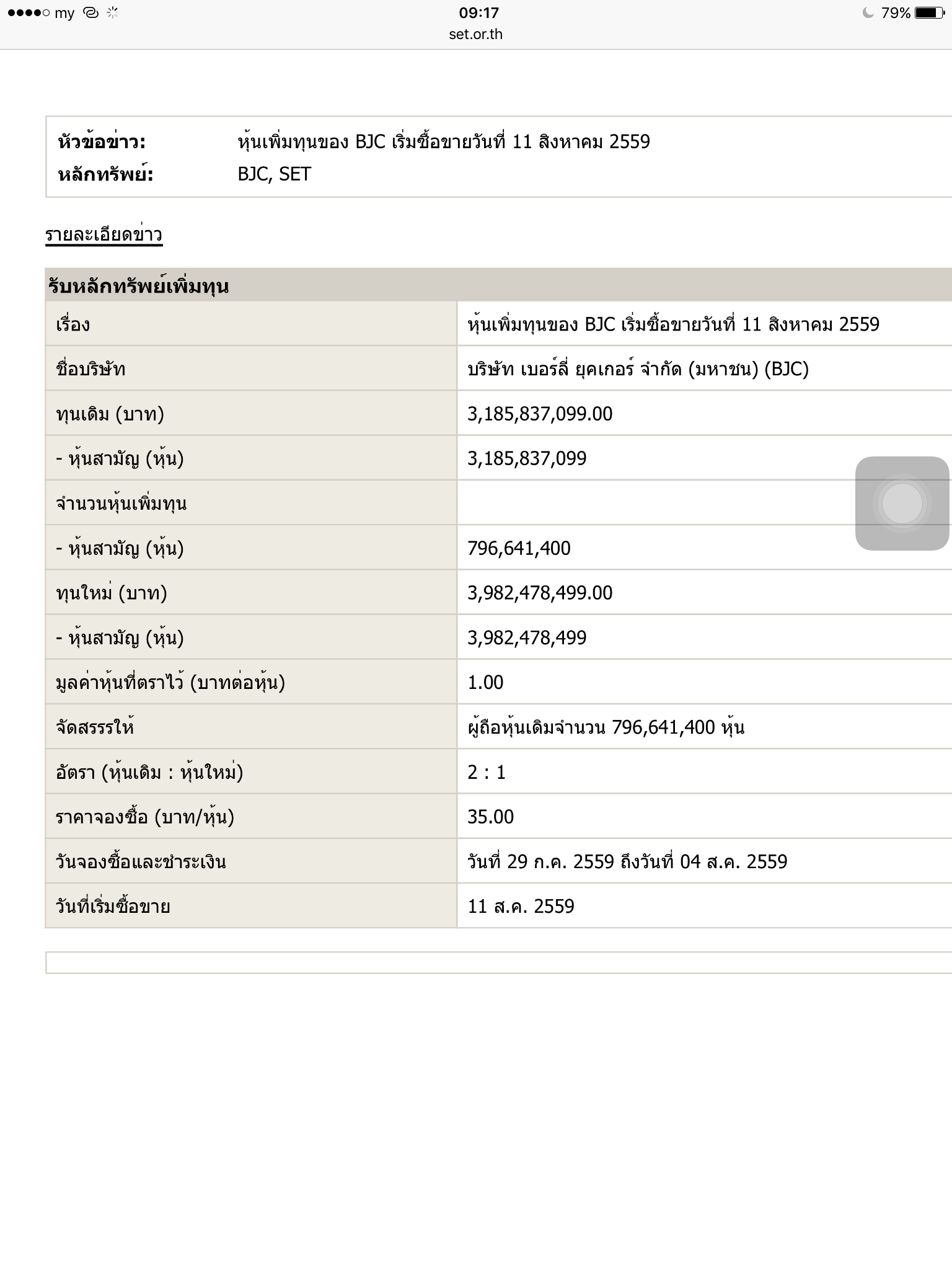Select share count 3,982,478,499
Screen dimensions: 952x1270
coord(527,637)
